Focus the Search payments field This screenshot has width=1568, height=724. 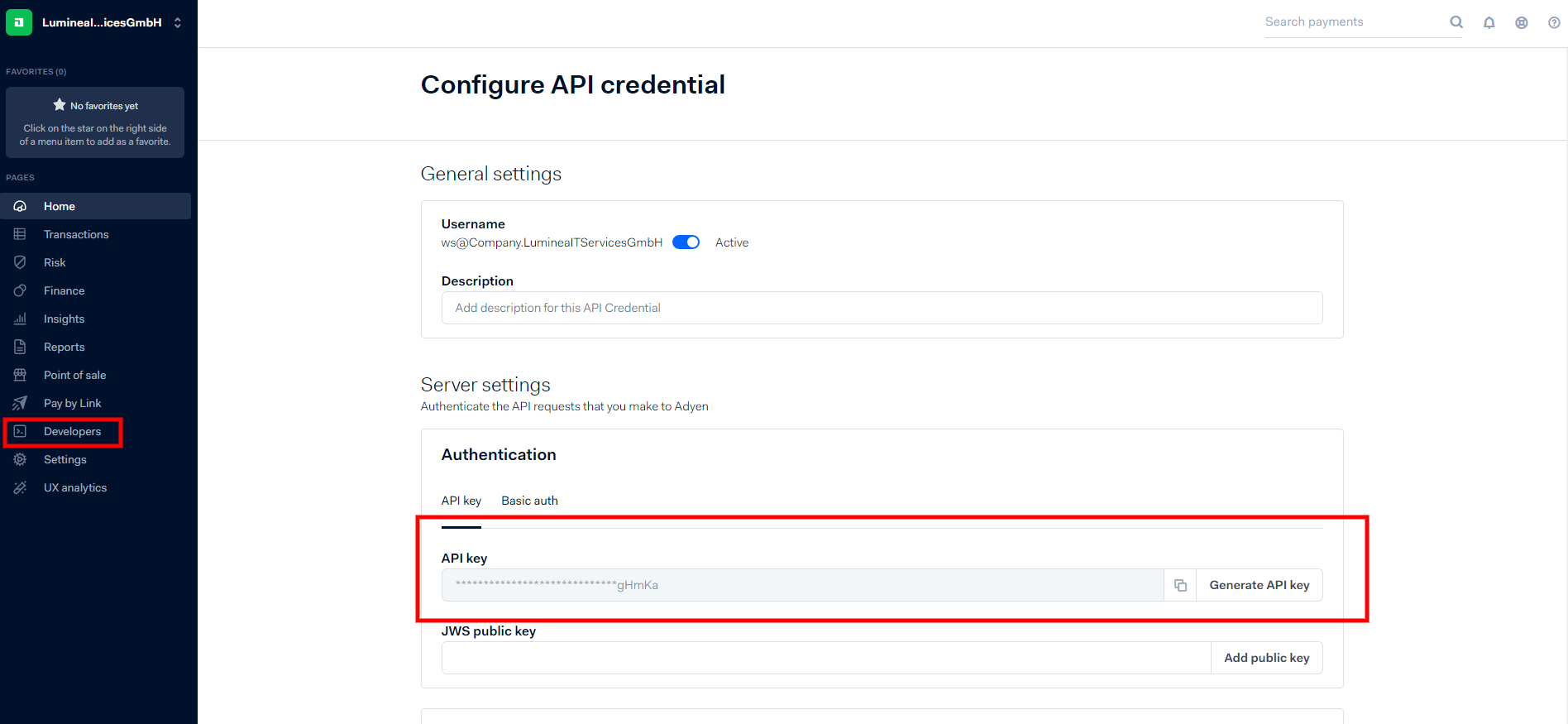click(x=1352, y=22)
